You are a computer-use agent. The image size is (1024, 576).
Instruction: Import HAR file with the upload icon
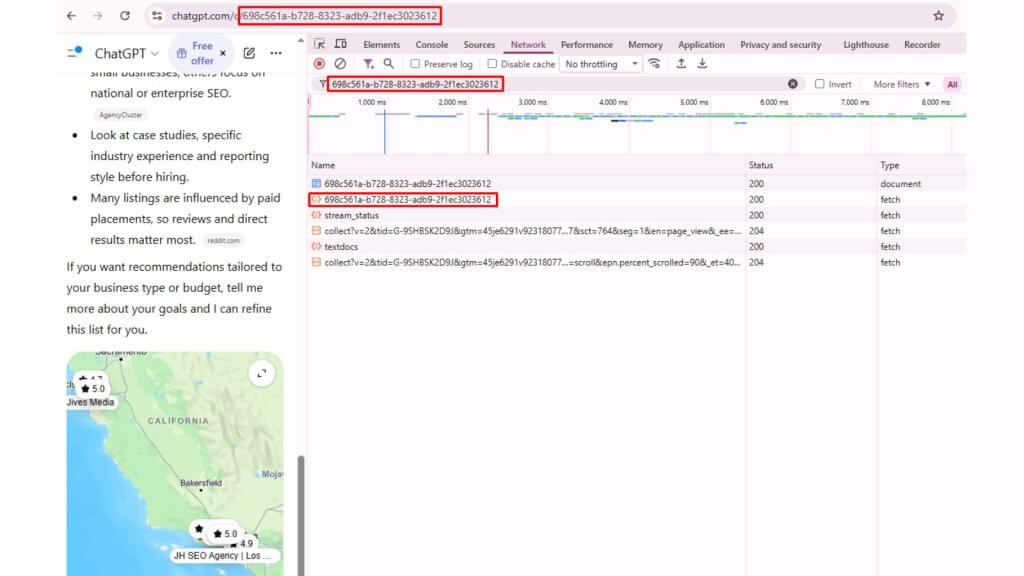(x=681, y=63)
